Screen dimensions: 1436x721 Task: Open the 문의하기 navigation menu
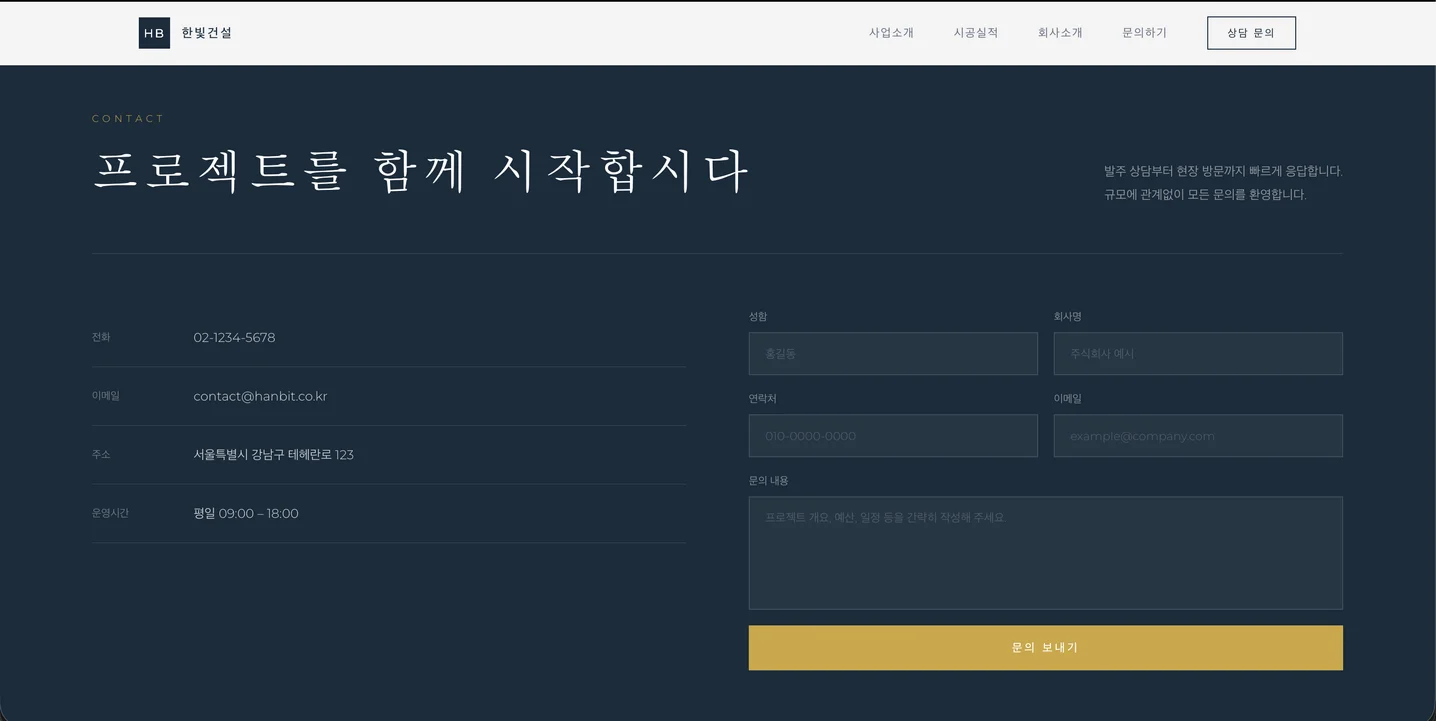click(x=1144, y=31)
